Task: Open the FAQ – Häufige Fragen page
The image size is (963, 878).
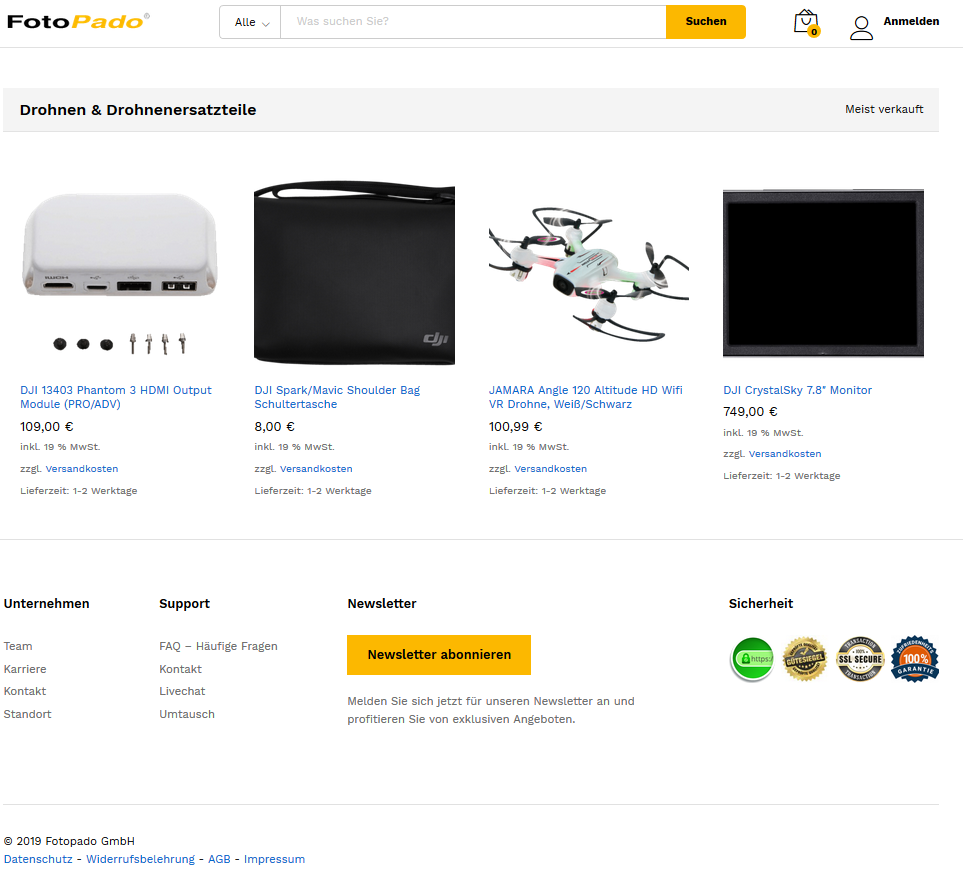Action: (218, 646)
